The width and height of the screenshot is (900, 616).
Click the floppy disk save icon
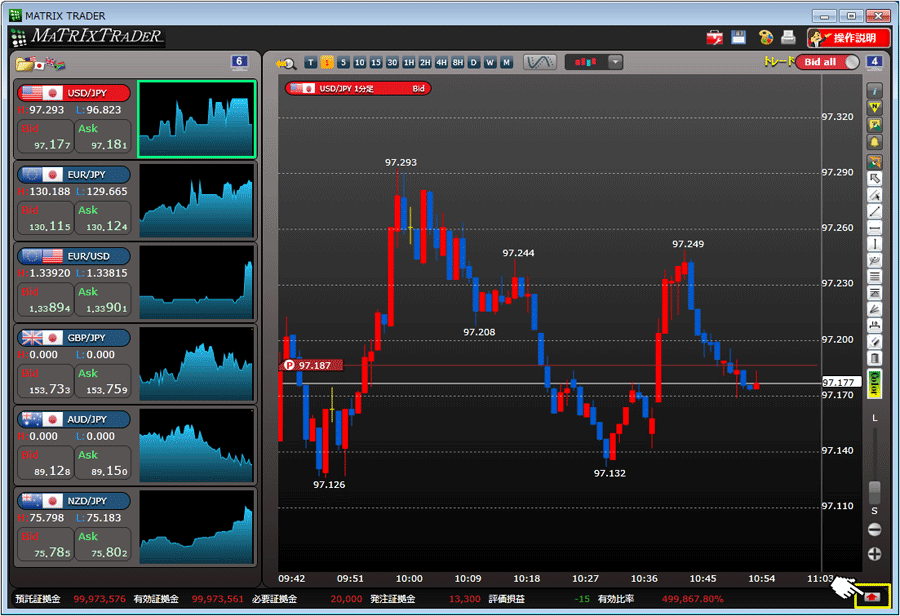[739, 38]
